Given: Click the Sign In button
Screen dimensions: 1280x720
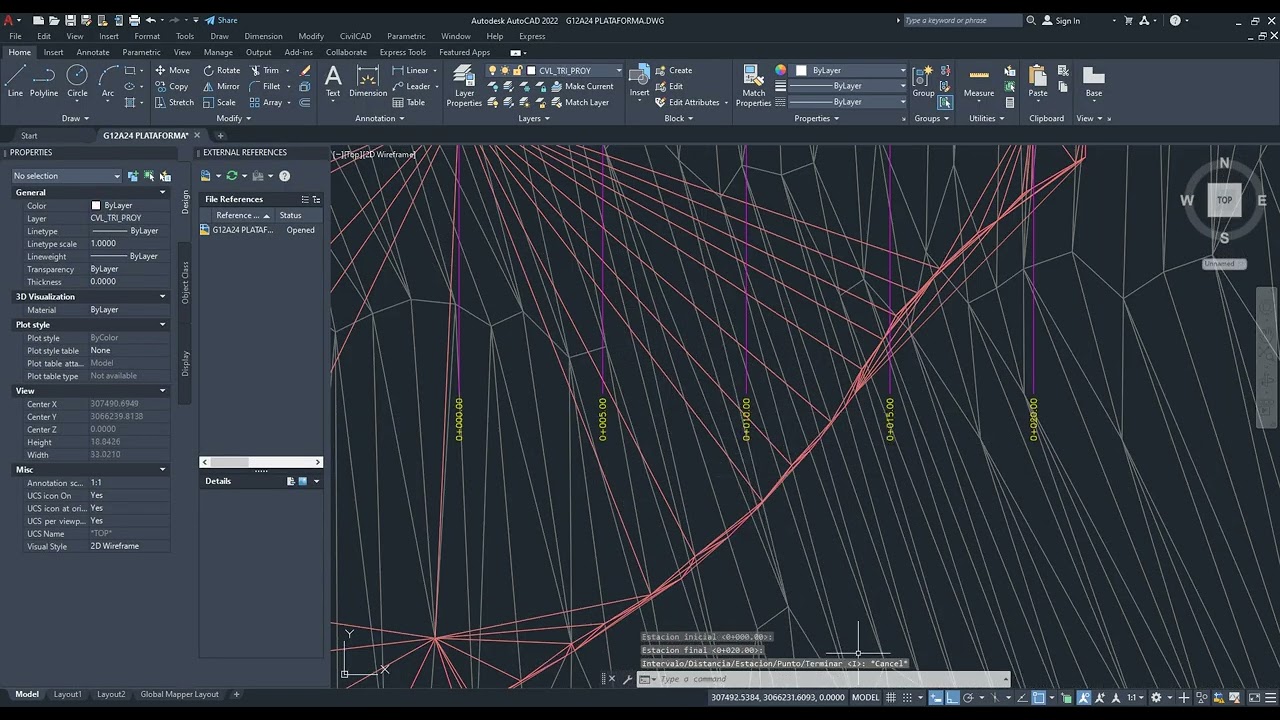Looking at the screenshot, I should click(1061, 20).
